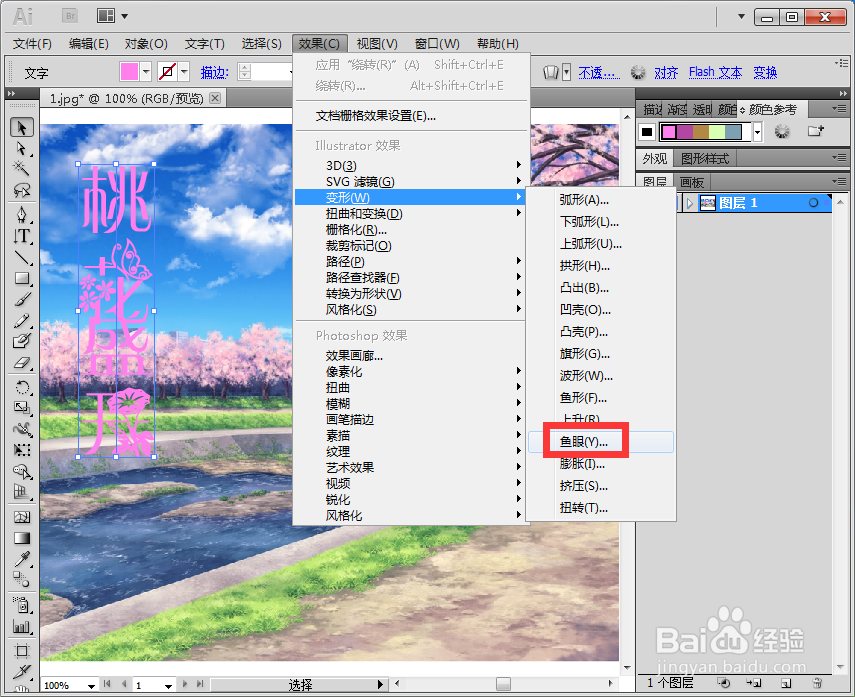Select the Free Transform tool
This screenshot has width=855, height=697.
tap(22, 450)
